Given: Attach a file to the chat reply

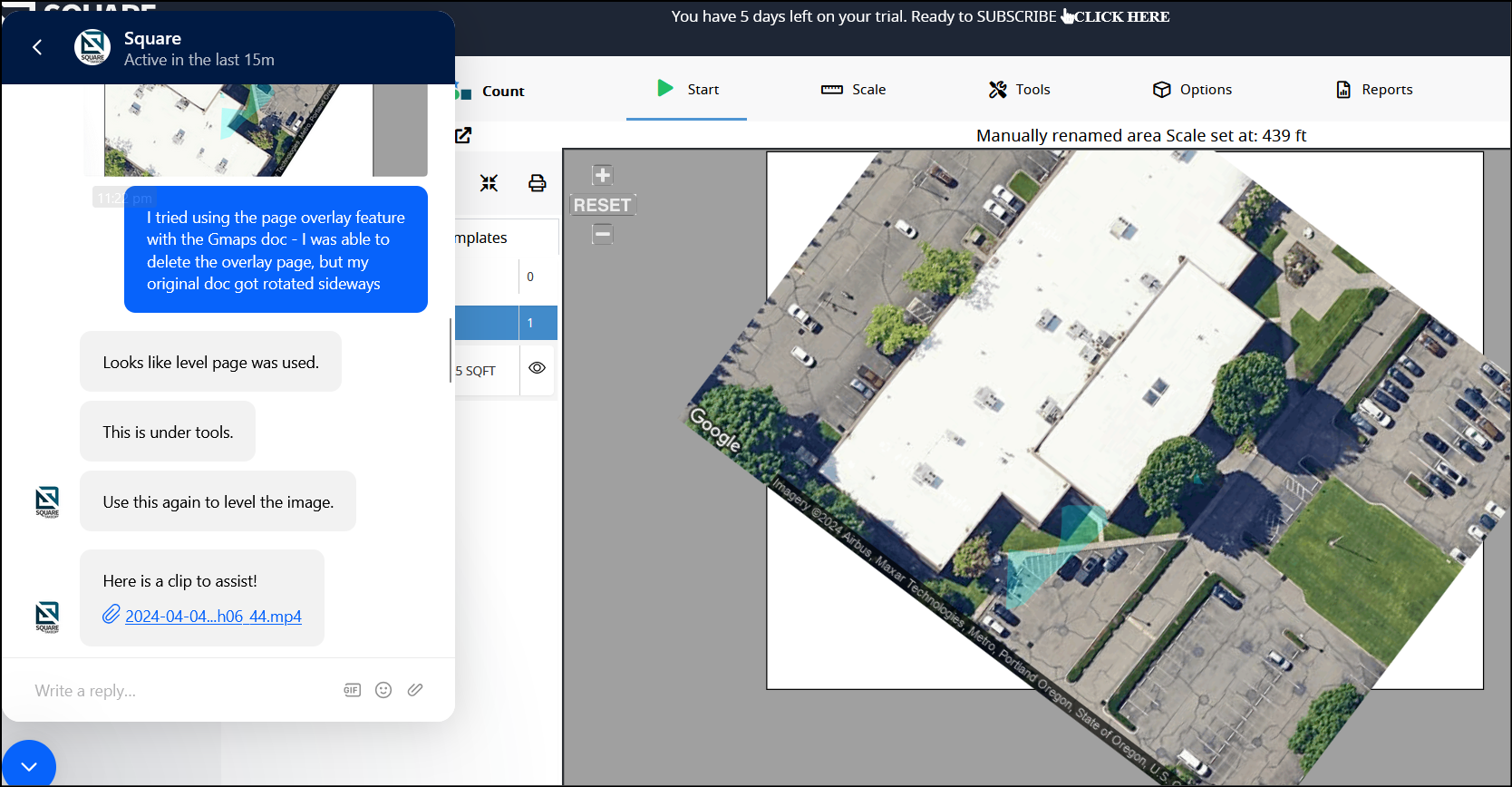Looking at the screenshot, I should click(x=415, y=690).
